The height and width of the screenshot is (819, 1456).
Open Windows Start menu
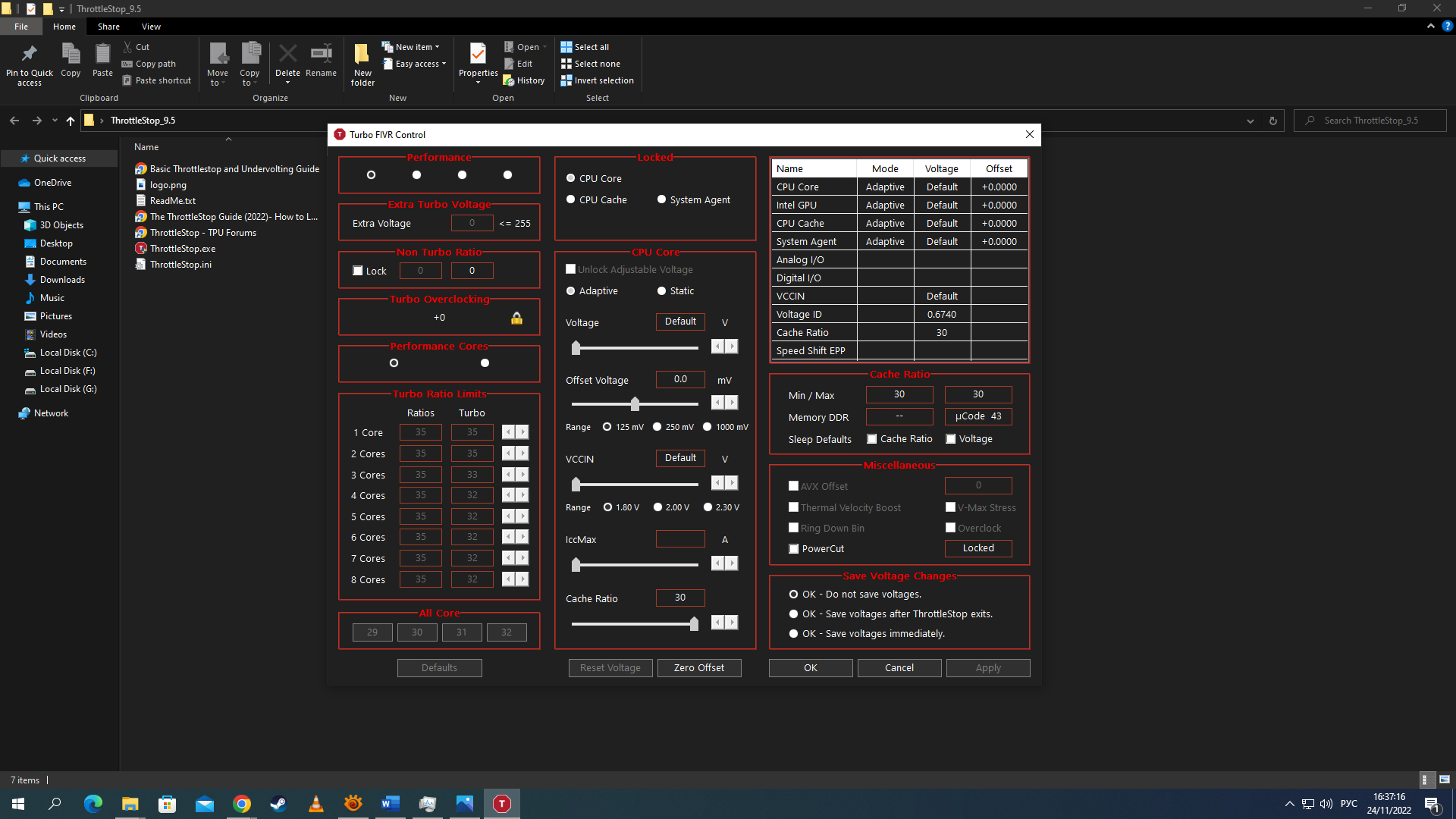[18, 804]
